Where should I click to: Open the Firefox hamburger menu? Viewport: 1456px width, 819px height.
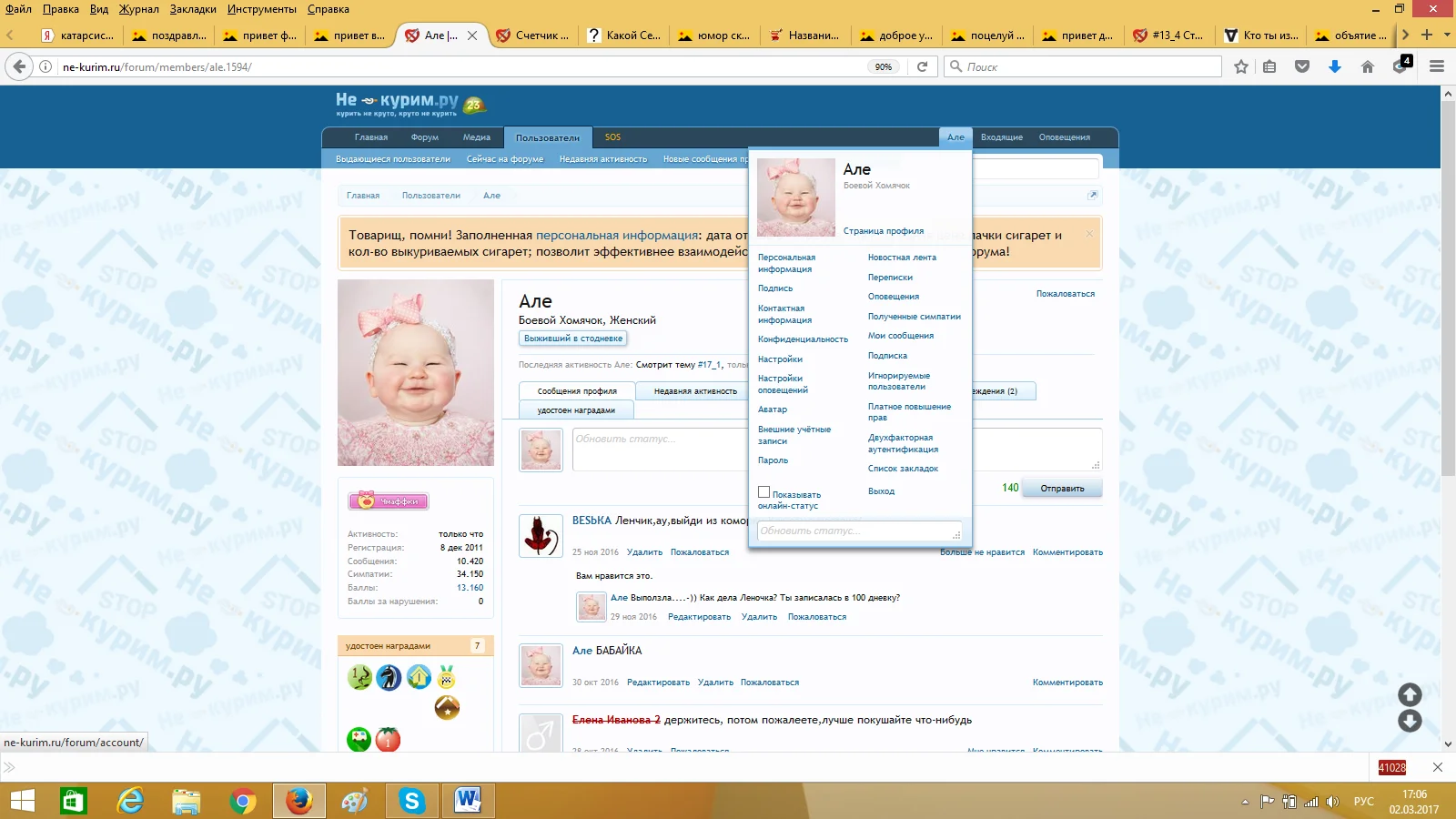click(1437, 66)
